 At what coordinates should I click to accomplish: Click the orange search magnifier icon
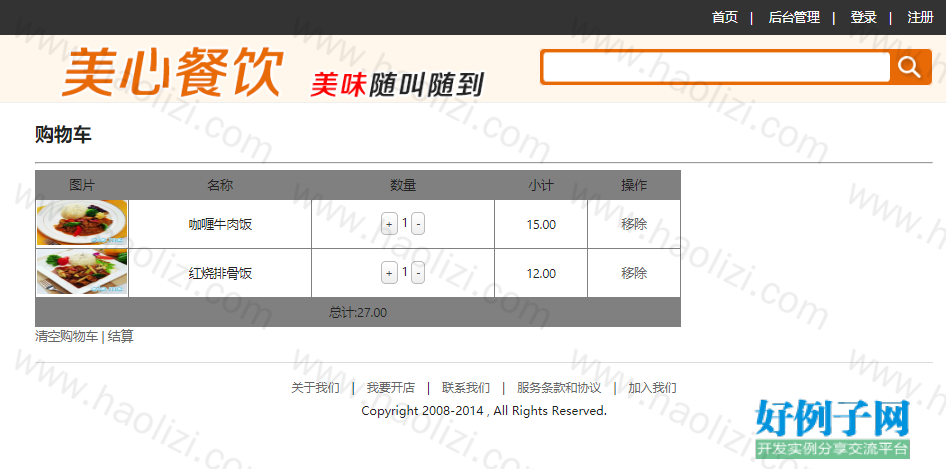(910, 67)
